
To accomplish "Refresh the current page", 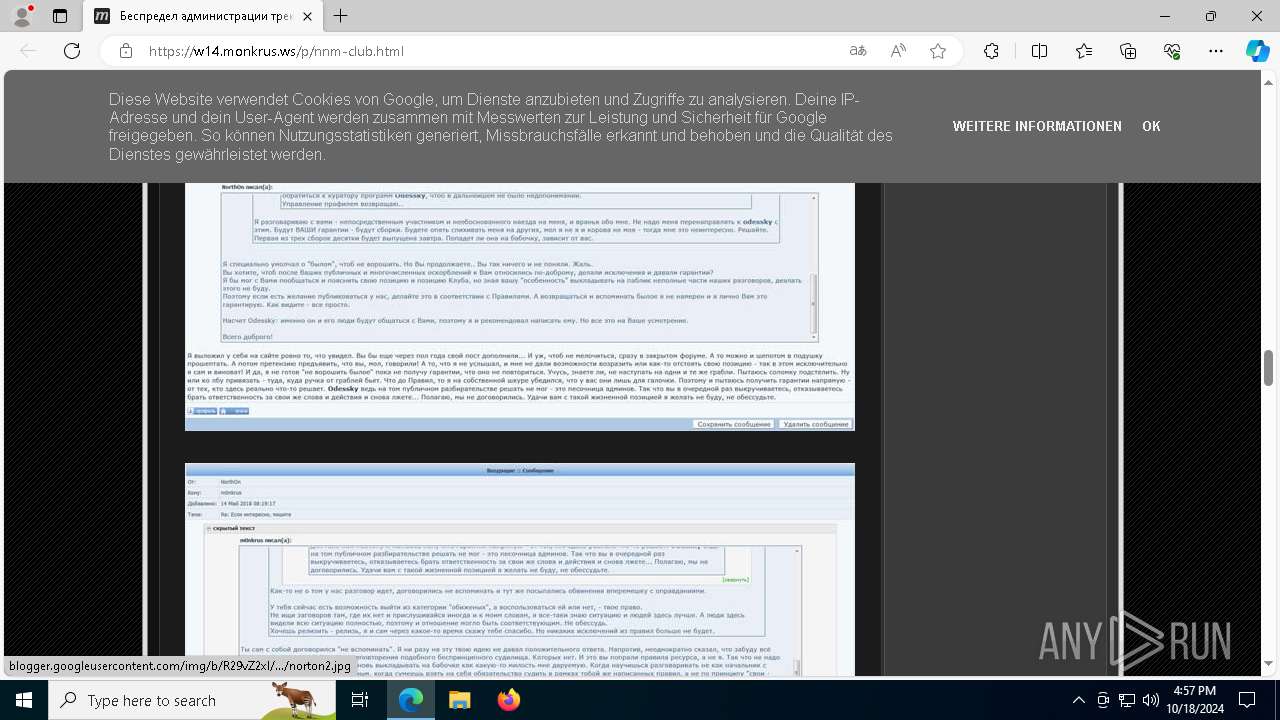I will (72, 51).
